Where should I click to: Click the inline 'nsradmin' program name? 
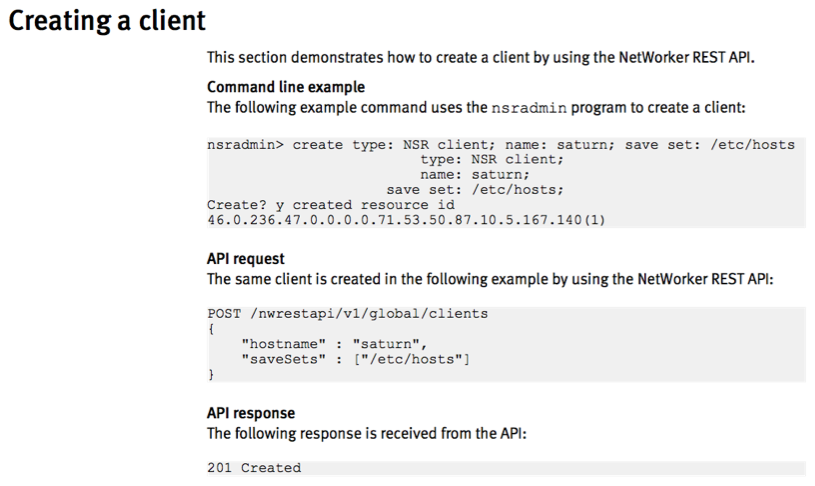pos(529,108)
